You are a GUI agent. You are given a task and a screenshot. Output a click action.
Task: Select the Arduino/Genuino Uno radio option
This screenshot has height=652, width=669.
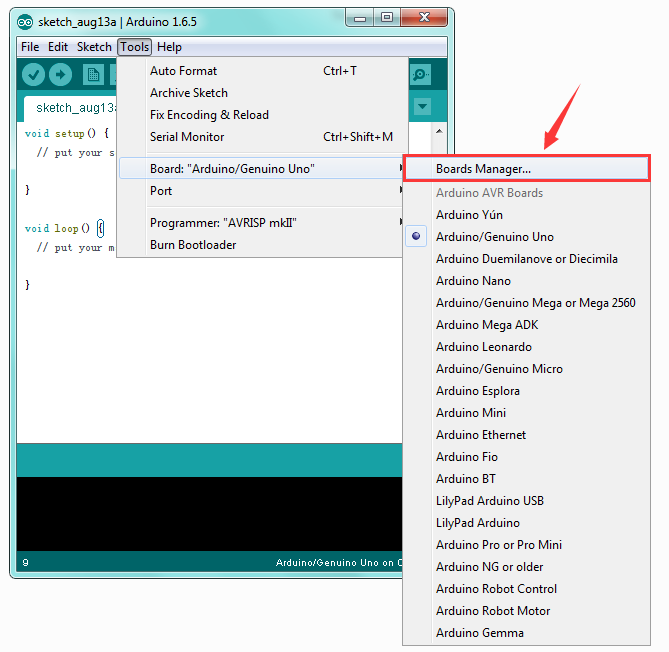tap(416, 236)
